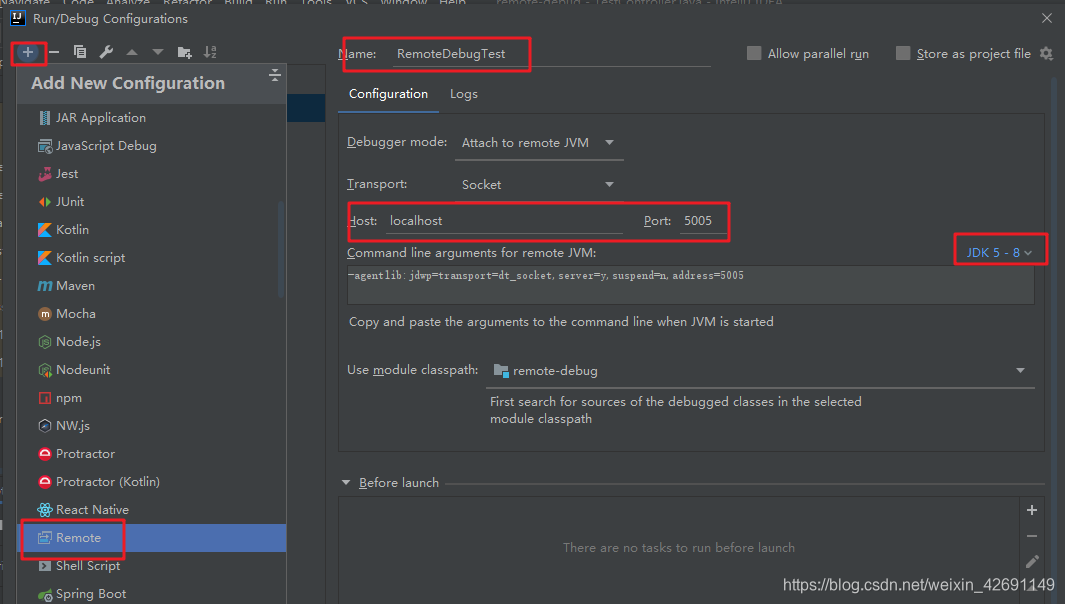Open Transport Socket dropdown
The height and width of the screenshot is (604, 1065).
(x=539, y=184)
